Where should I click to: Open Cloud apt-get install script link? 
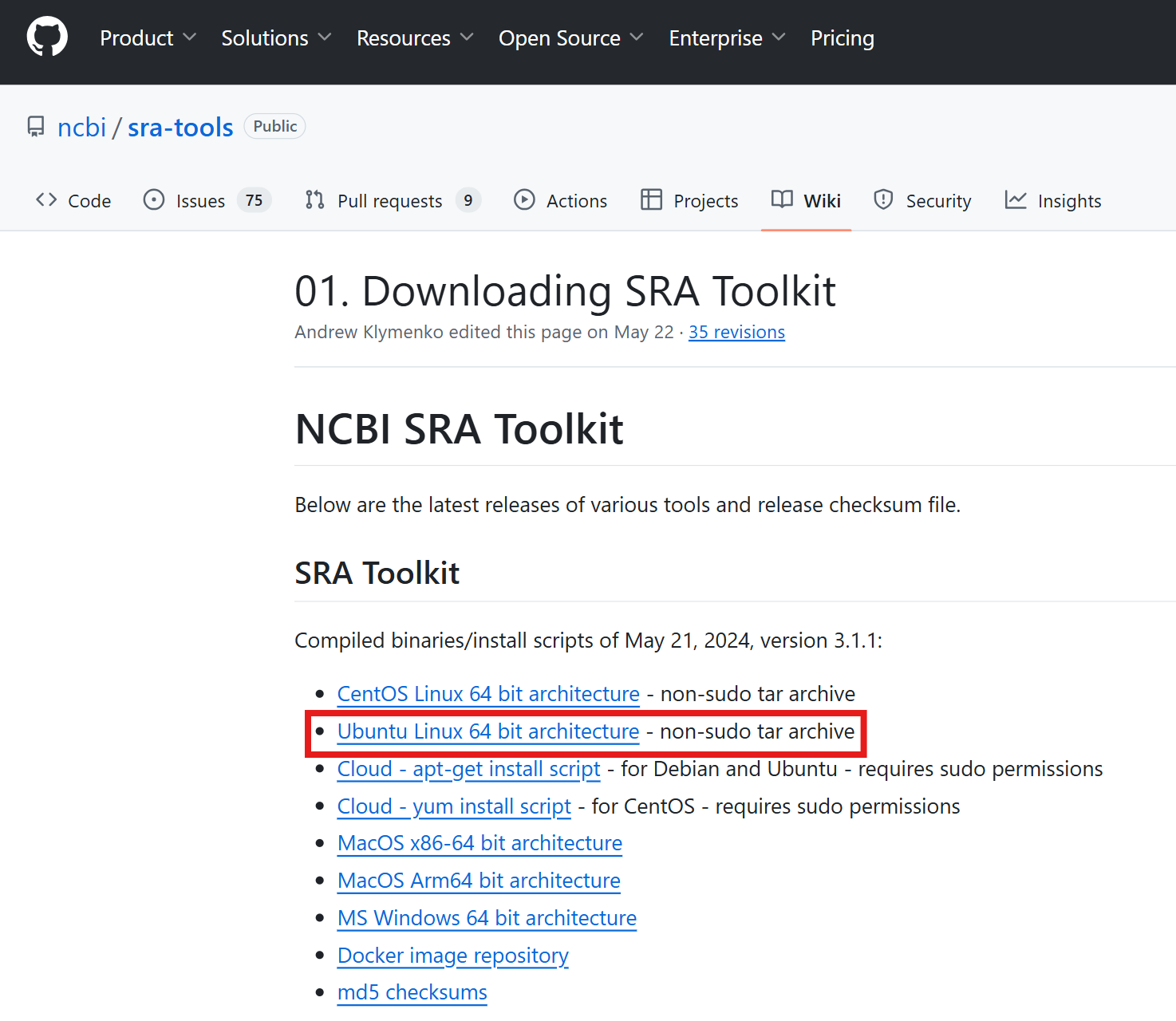tap(468, 769)
